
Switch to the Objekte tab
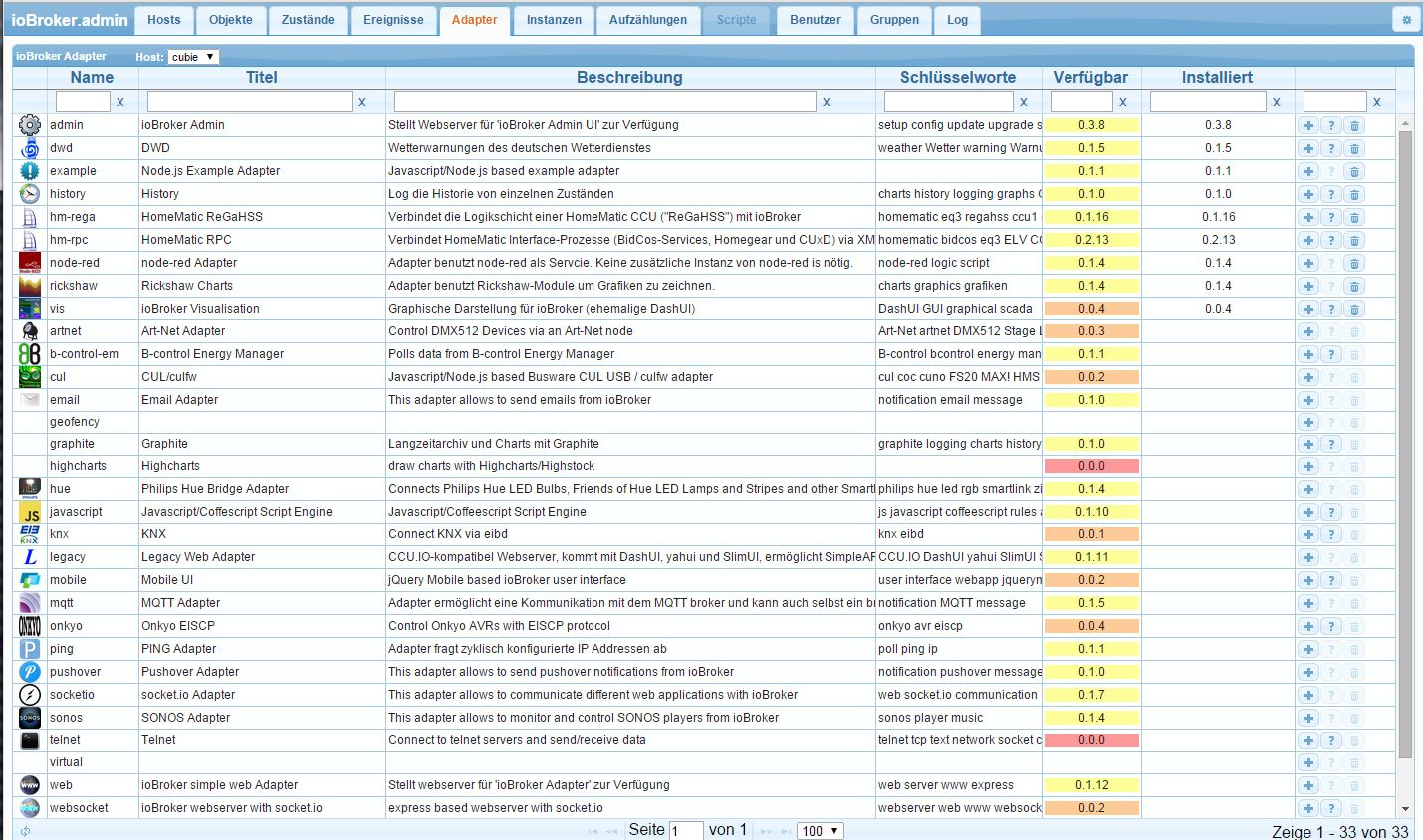tap(231, 20)
